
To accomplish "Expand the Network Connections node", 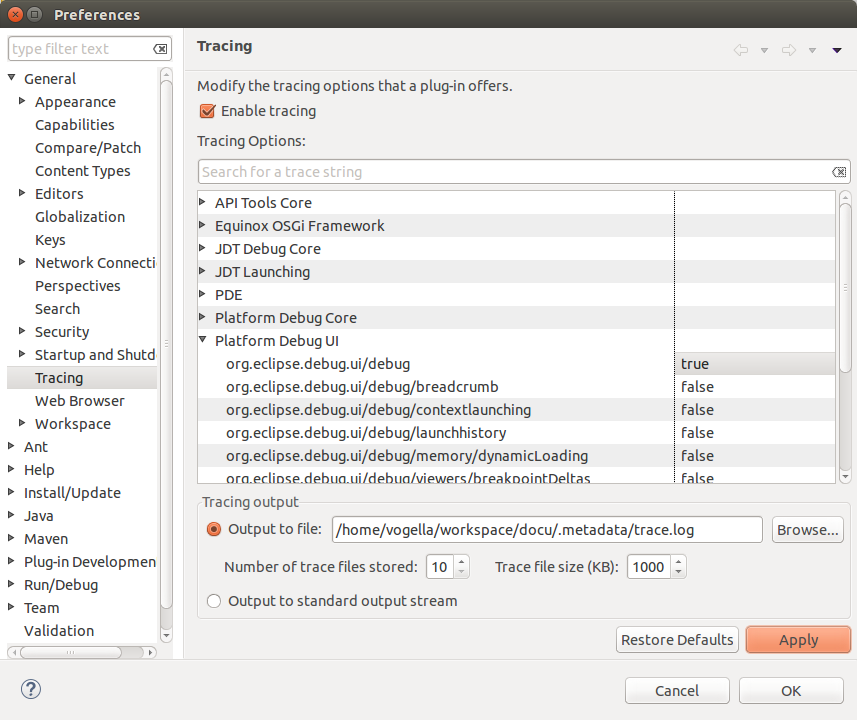I will [x=22, y=261].
